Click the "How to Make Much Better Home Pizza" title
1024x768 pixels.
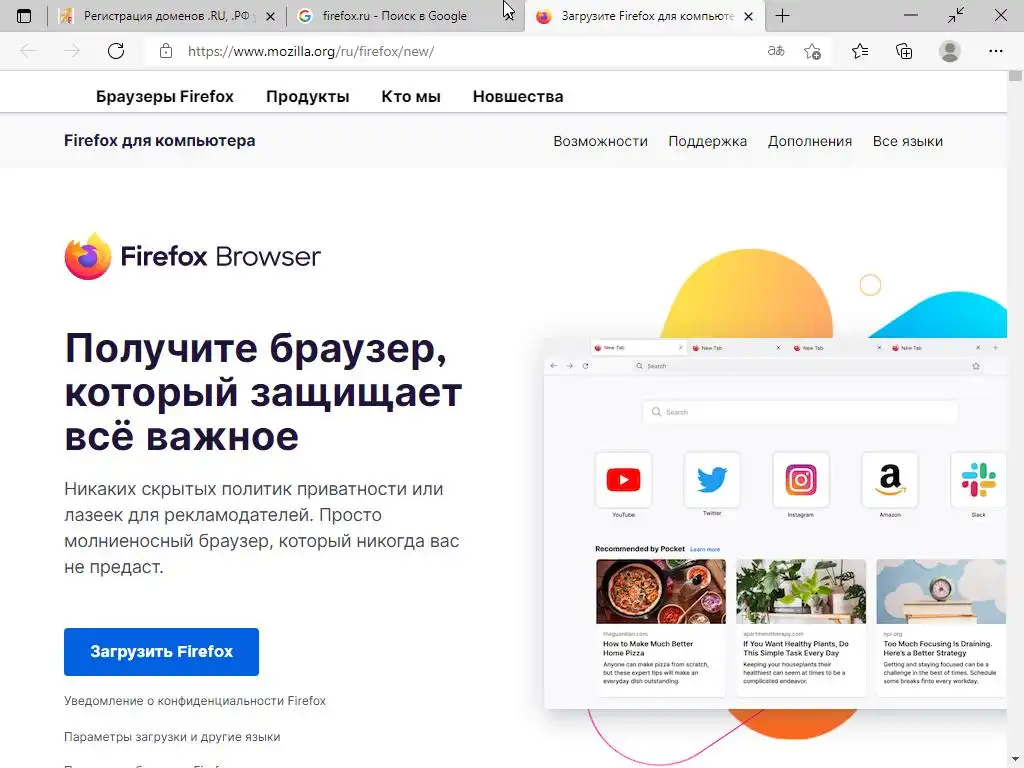(647, 648)
